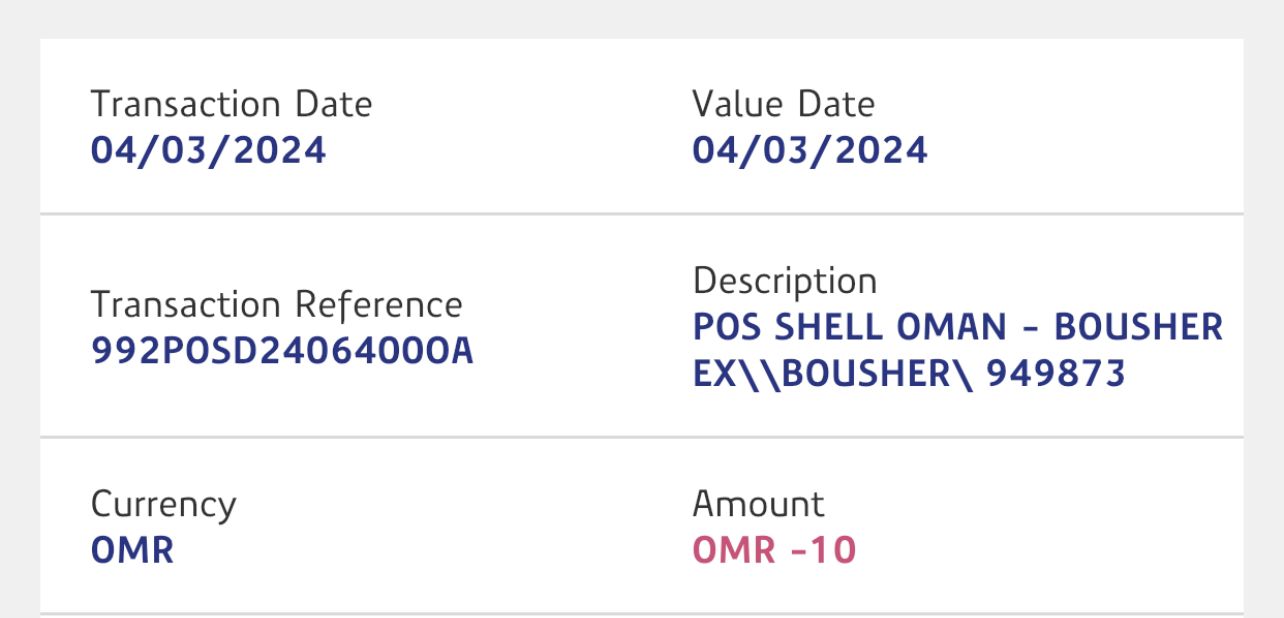Viewport: 1284px width, 618px height.
Task: Select the OMR value under Currency
Action: [132, 551]
